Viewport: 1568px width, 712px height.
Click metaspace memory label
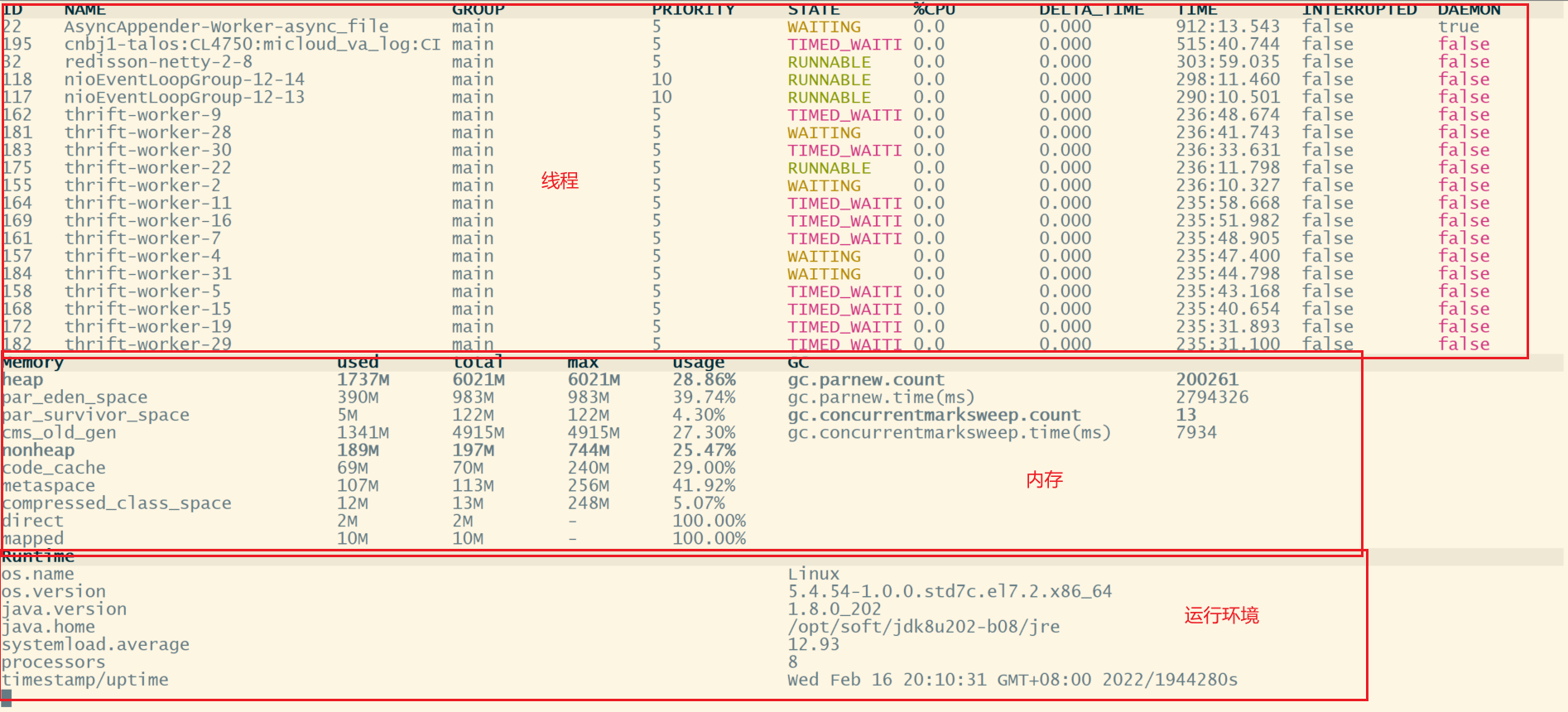48,486
